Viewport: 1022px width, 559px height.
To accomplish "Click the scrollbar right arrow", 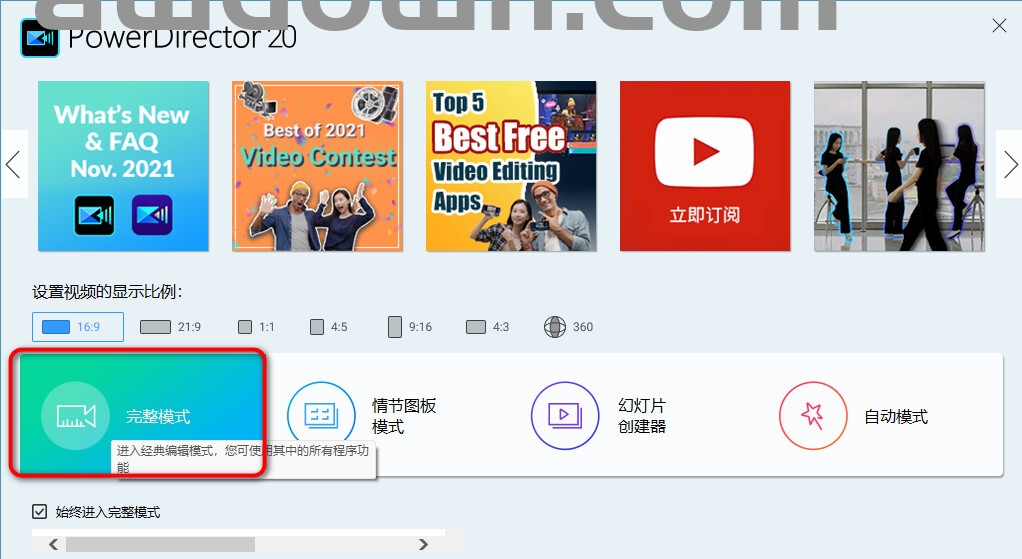I will tap(423, 545).
